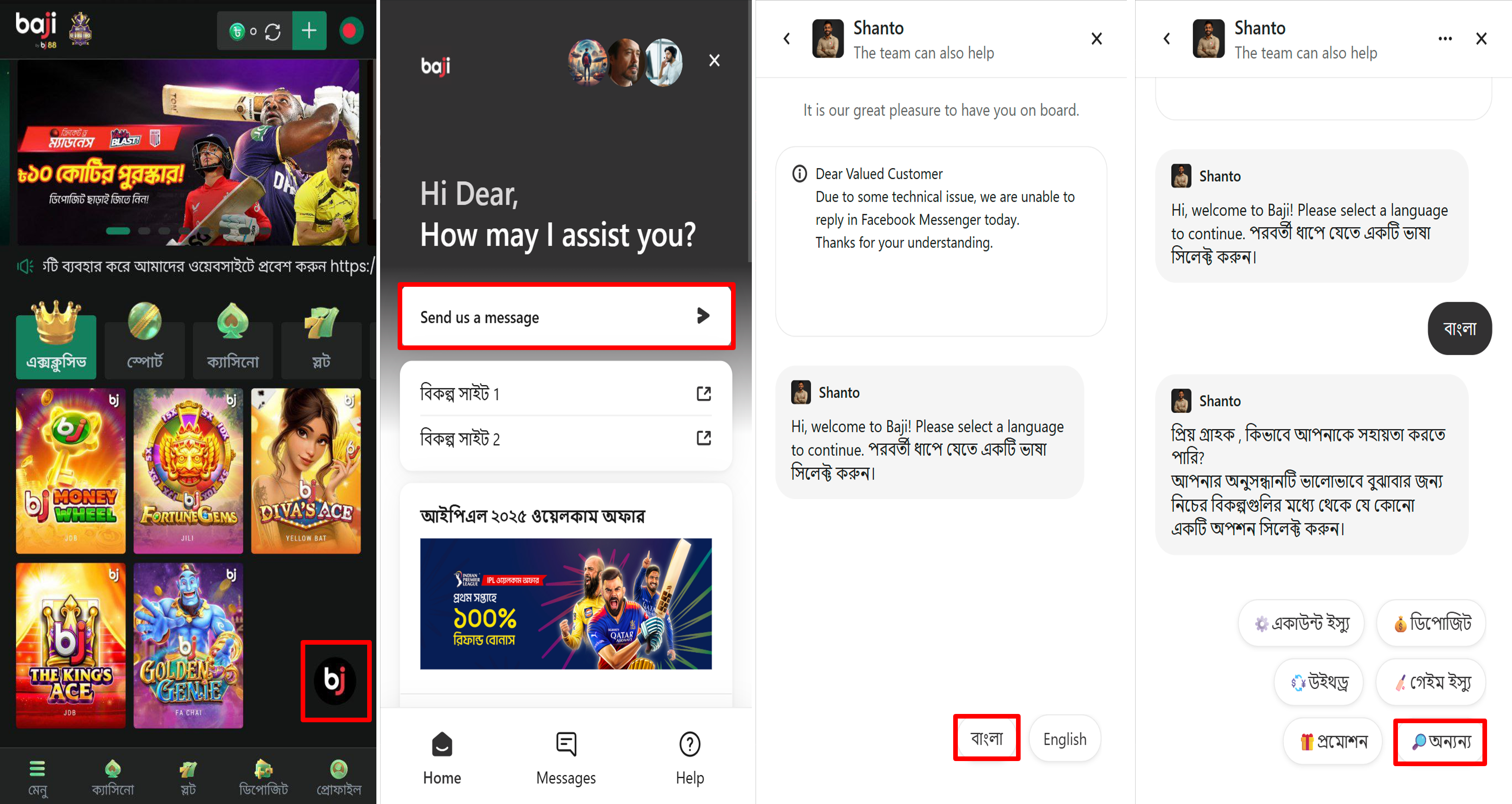The height and width of the screenshot is (804, 1512).
Task: Refresh the wallet balance icon
Action: pos(272,32)
